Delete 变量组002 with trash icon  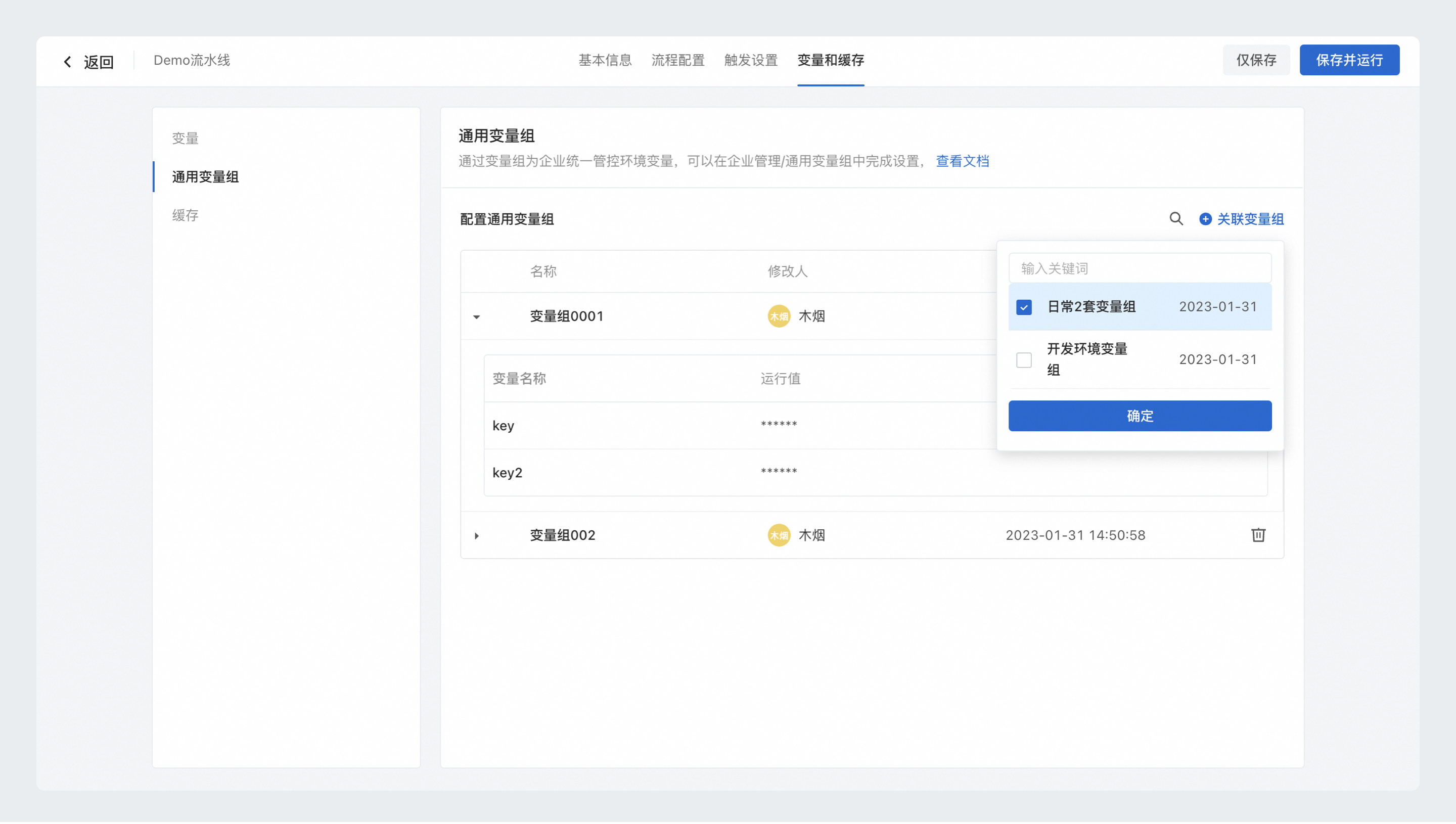(1258, 535)
